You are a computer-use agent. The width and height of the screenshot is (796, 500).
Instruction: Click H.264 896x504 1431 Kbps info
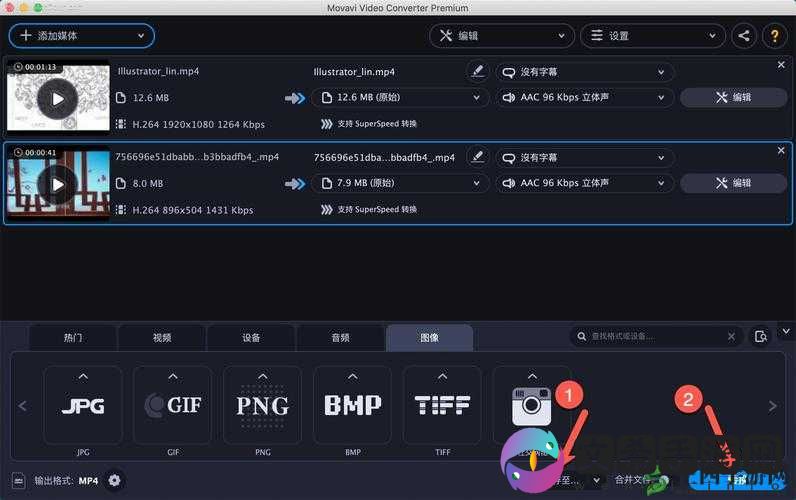tap(192, 210)
